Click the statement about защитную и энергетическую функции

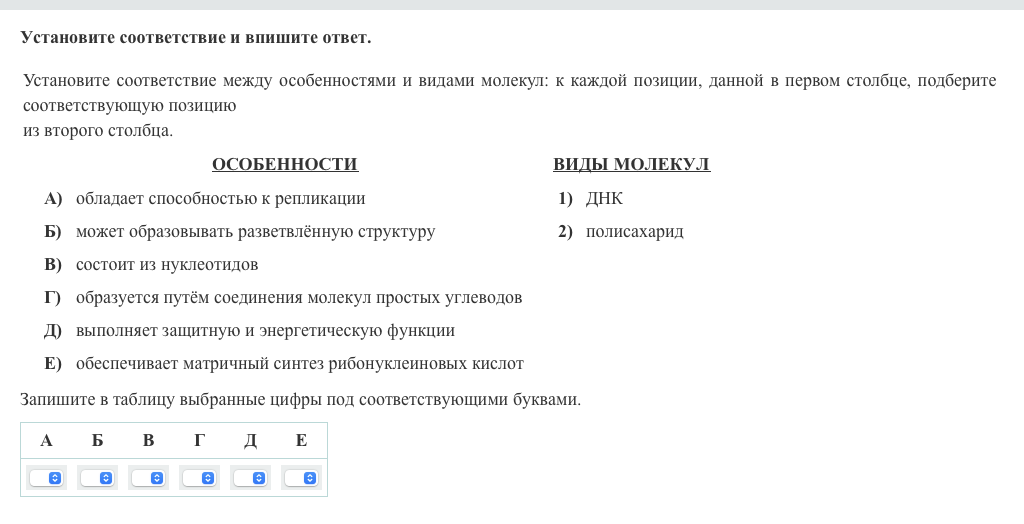(265, 330)
